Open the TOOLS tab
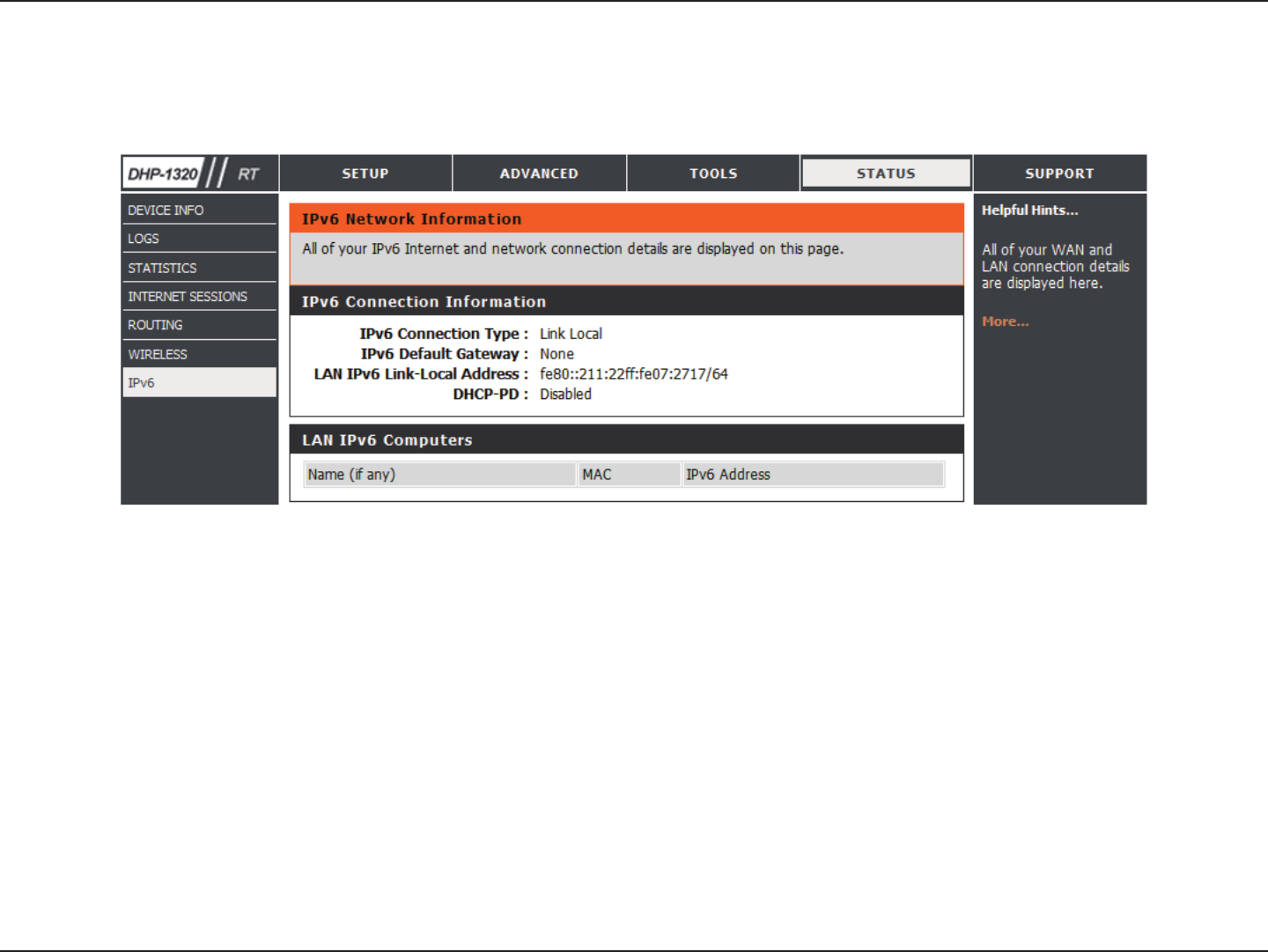The height and width of the screenshot is (952, 1268). [713, 173]
